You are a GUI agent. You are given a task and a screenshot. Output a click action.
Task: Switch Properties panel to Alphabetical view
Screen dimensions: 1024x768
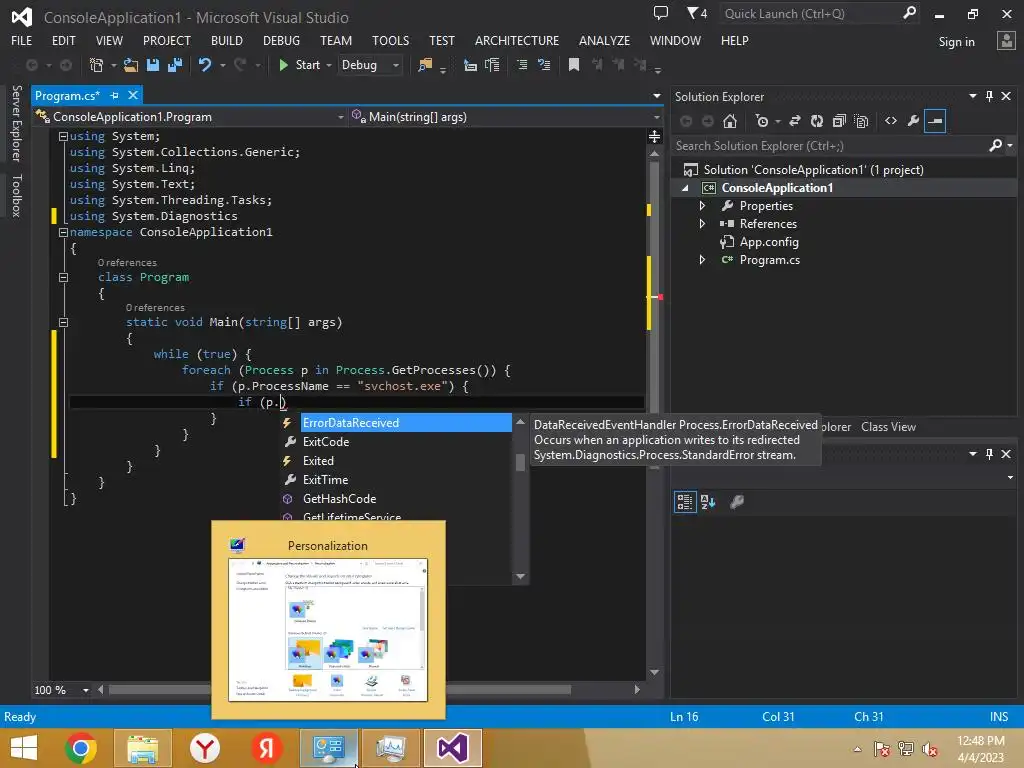pos(708,502)
